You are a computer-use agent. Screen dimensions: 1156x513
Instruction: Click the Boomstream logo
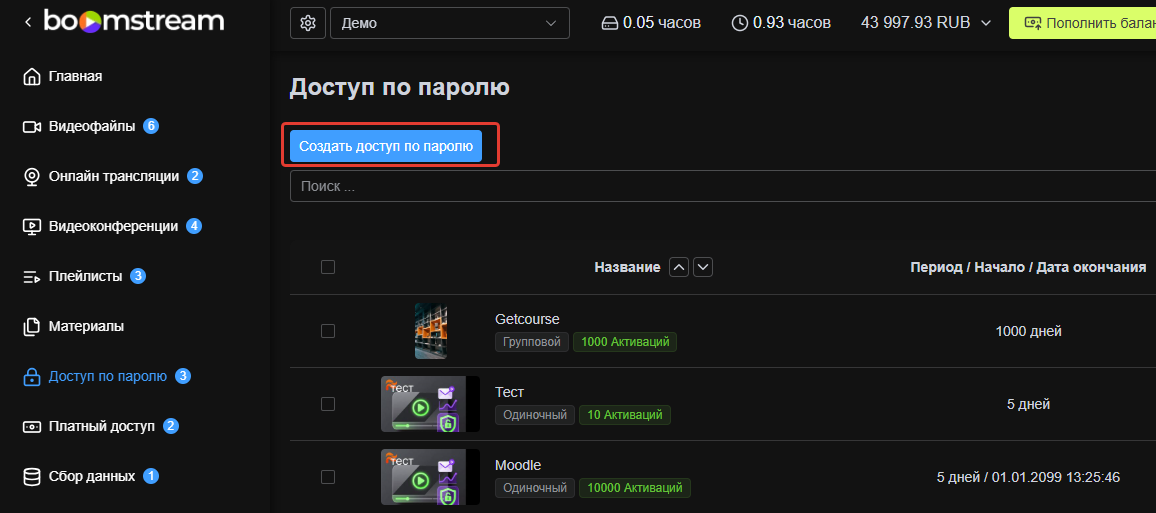[x=133, y=21]
